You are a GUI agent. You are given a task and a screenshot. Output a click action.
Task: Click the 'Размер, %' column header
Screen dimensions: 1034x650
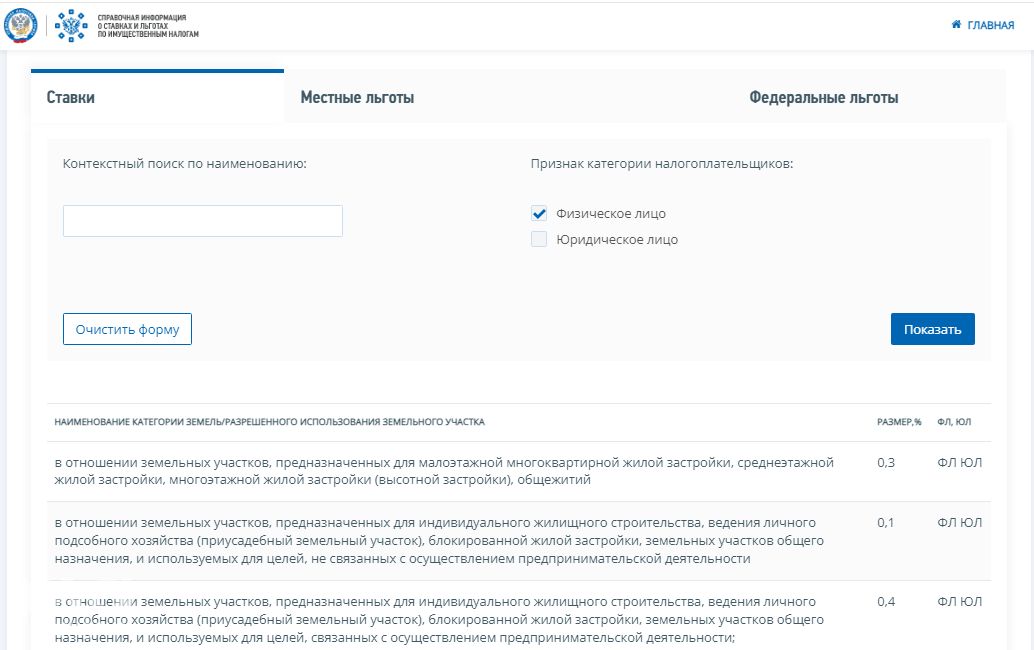tap(898, 422)
